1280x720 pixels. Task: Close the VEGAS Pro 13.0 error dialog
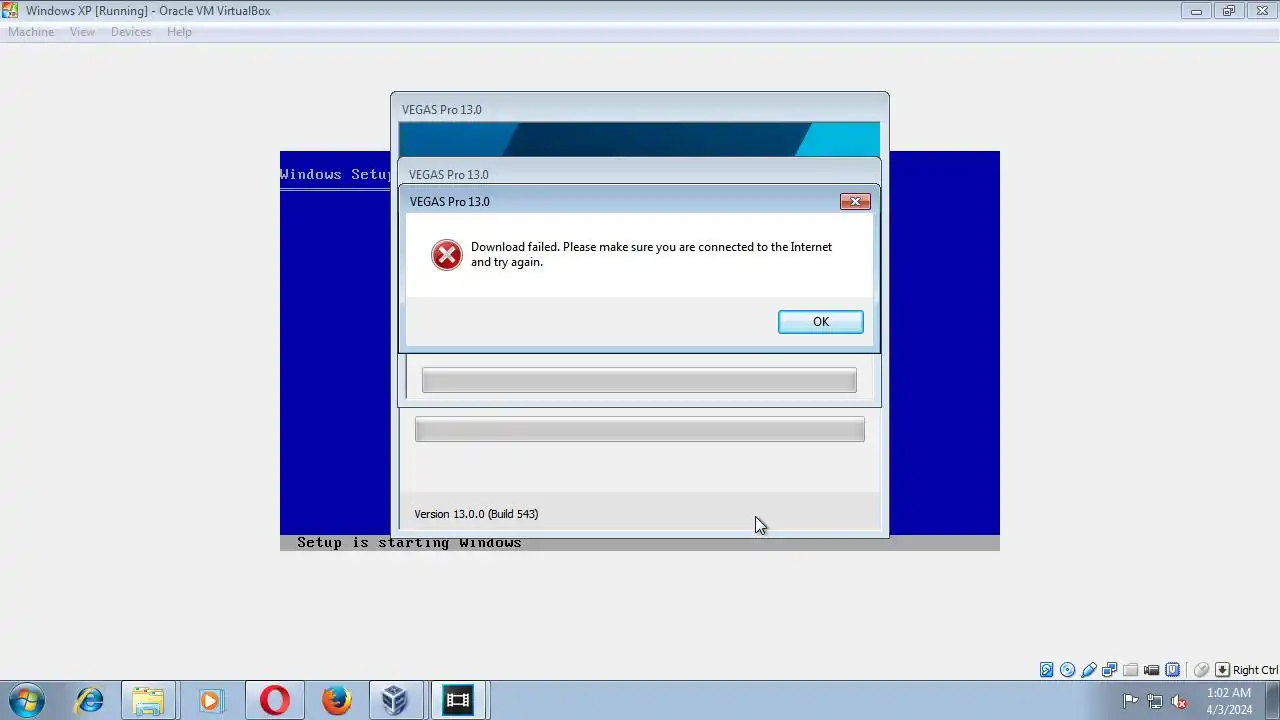(855, 201)
